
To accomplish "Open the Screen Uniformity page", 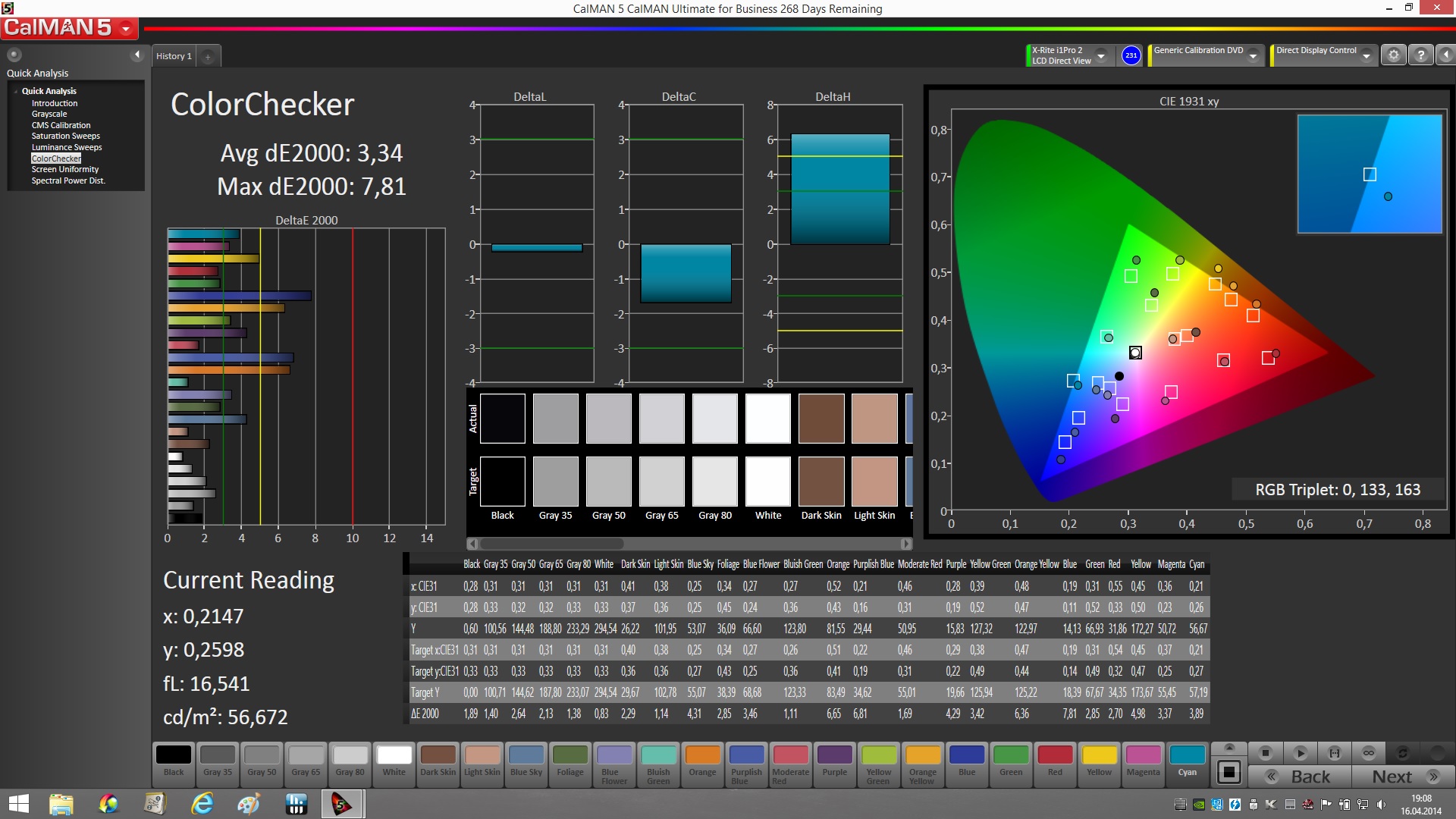I will click(x=65, y=169).
